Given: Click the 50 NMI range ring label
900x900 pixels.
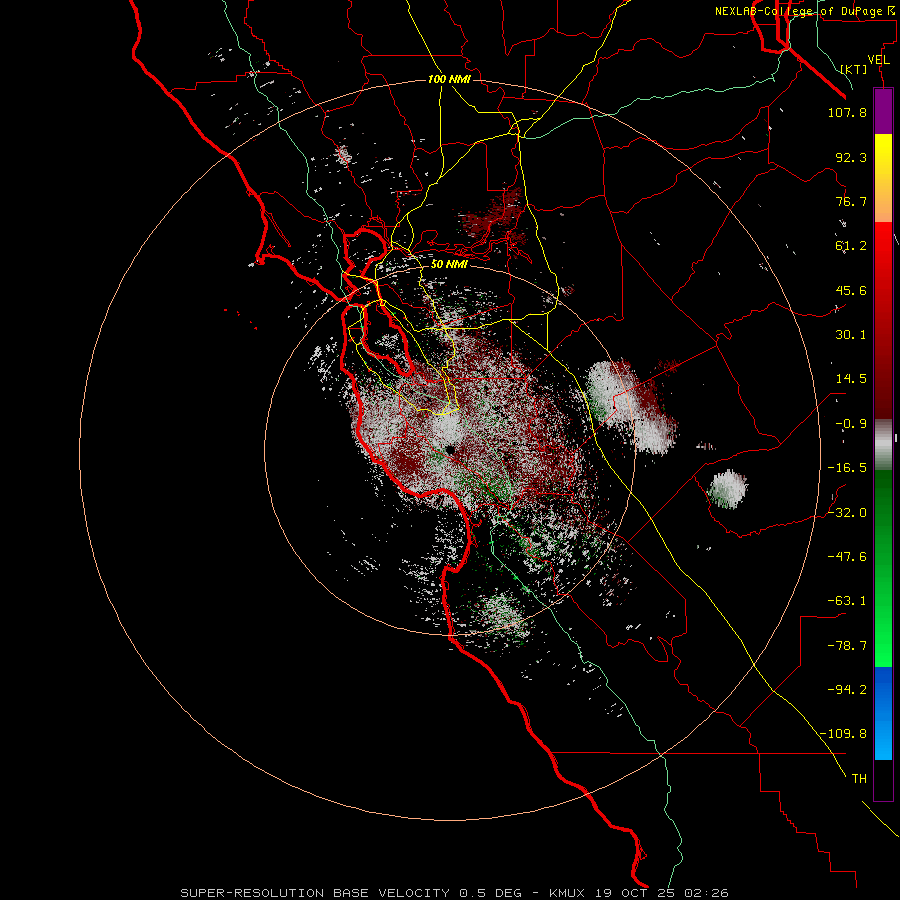Looking at the screenshot, I should (x=449, y=264).
